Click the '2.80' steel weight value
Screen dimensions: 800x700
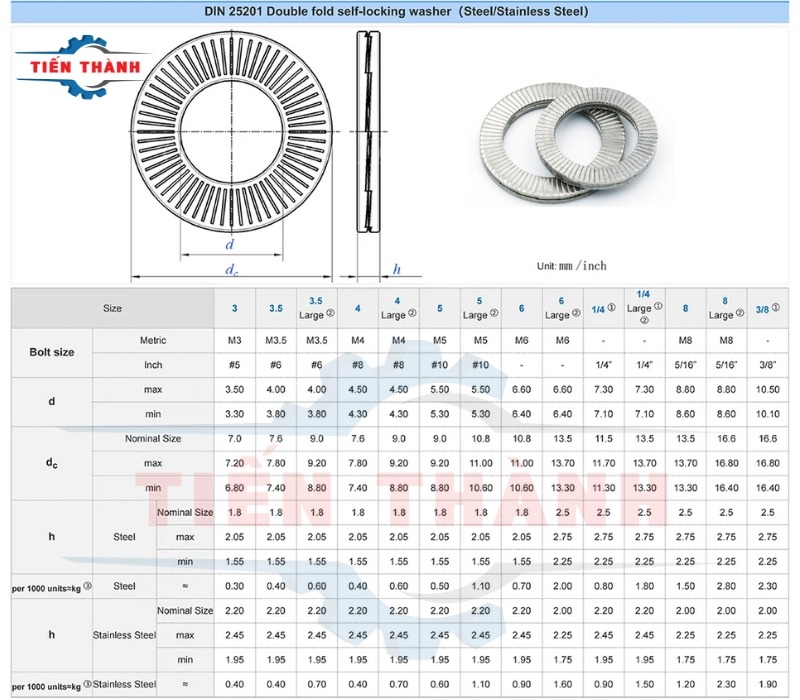(x=726, y=586)
